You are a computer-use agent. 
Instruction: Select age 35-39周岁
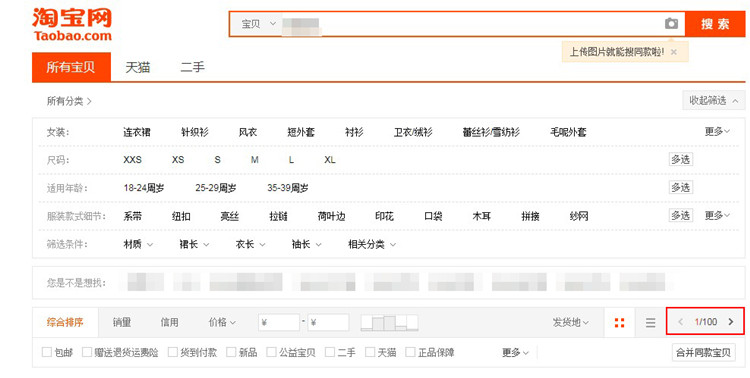[287, 188]
